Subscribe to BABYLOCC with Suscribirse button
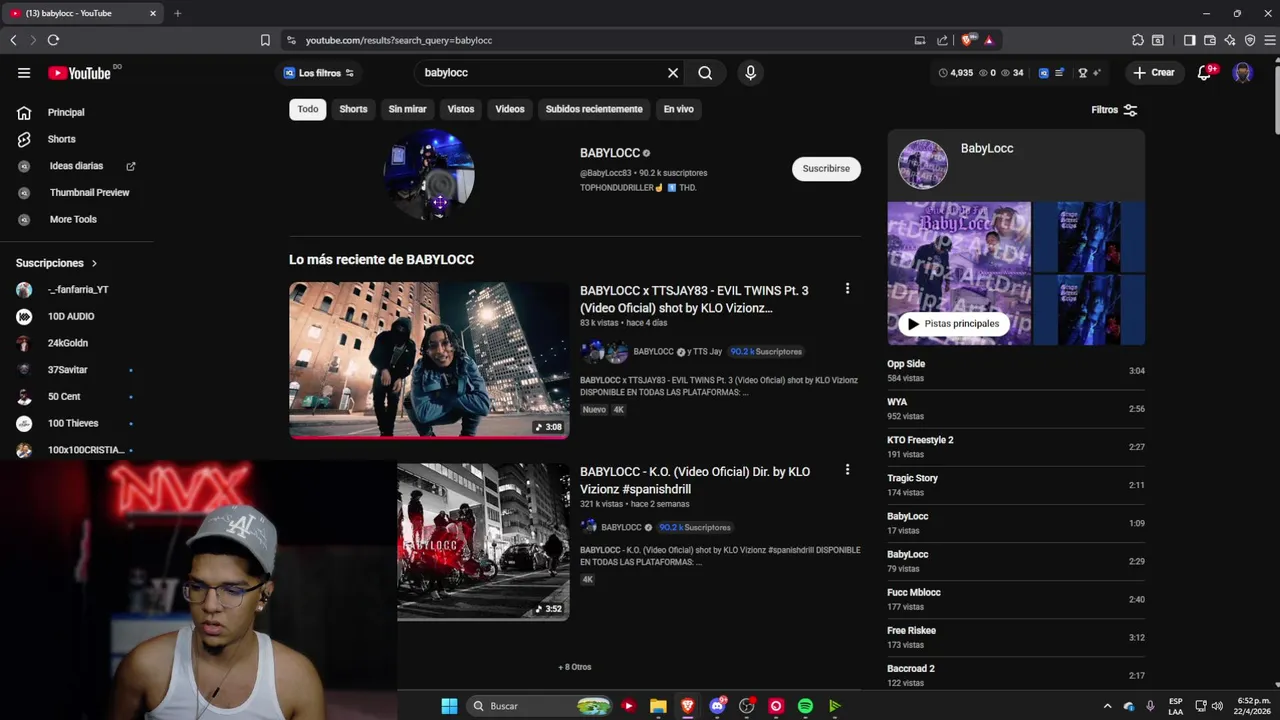This screenshot has height=720, width=1280. pyautogui.click(x=826, y=169)
